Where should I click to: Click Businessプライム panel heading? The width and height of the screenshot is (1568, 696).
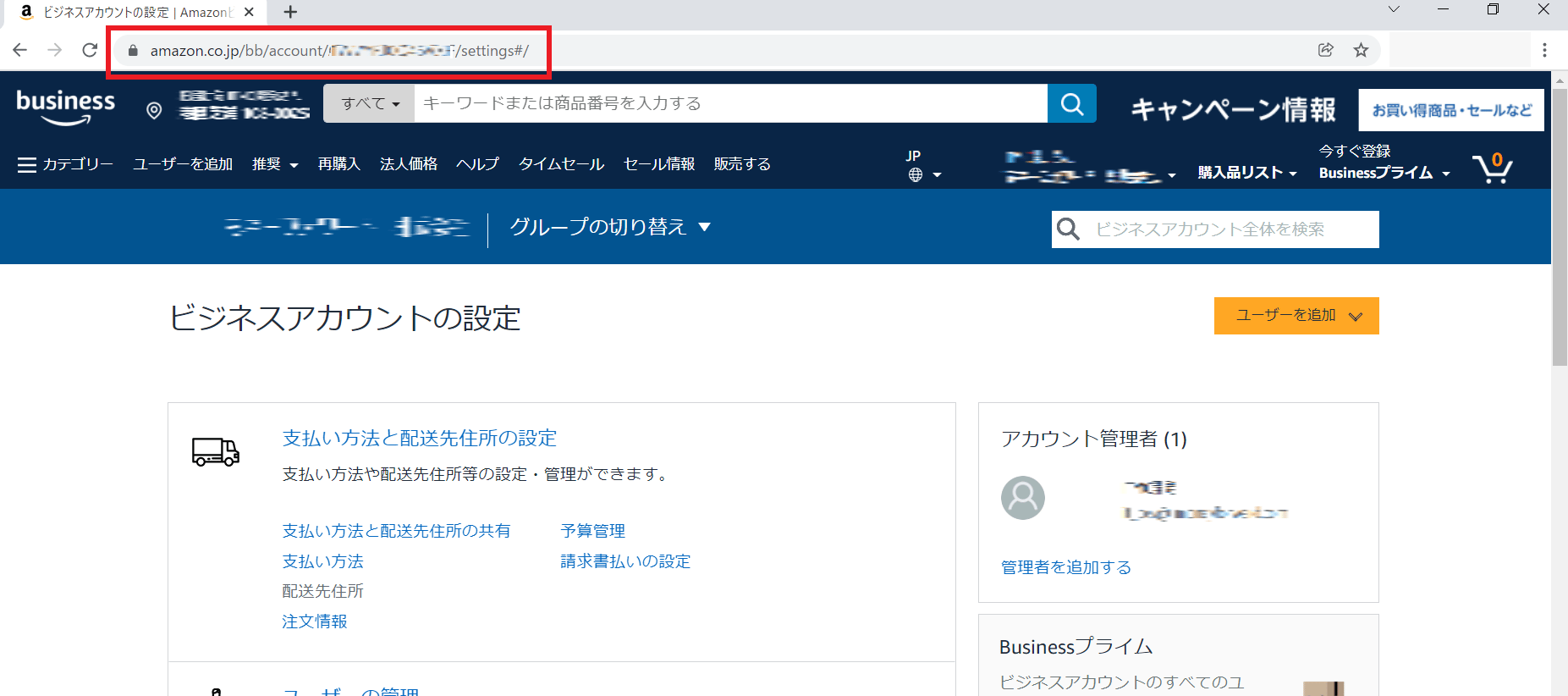click(x=1076, y=647)
